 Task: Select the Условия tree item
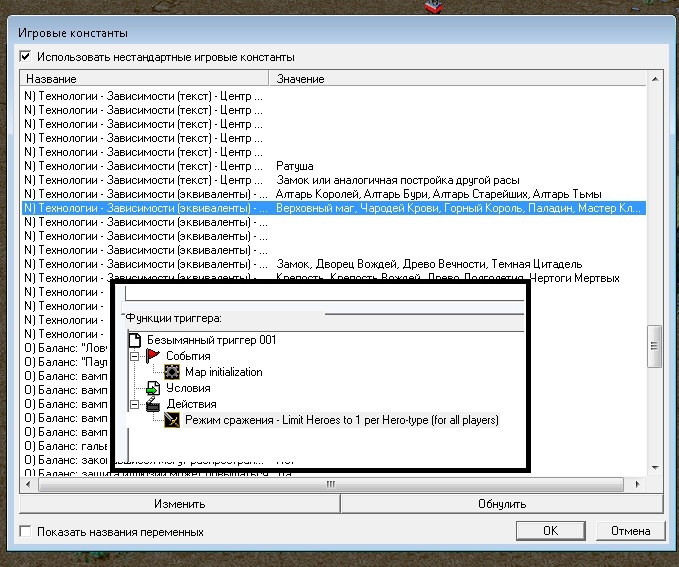188,388
